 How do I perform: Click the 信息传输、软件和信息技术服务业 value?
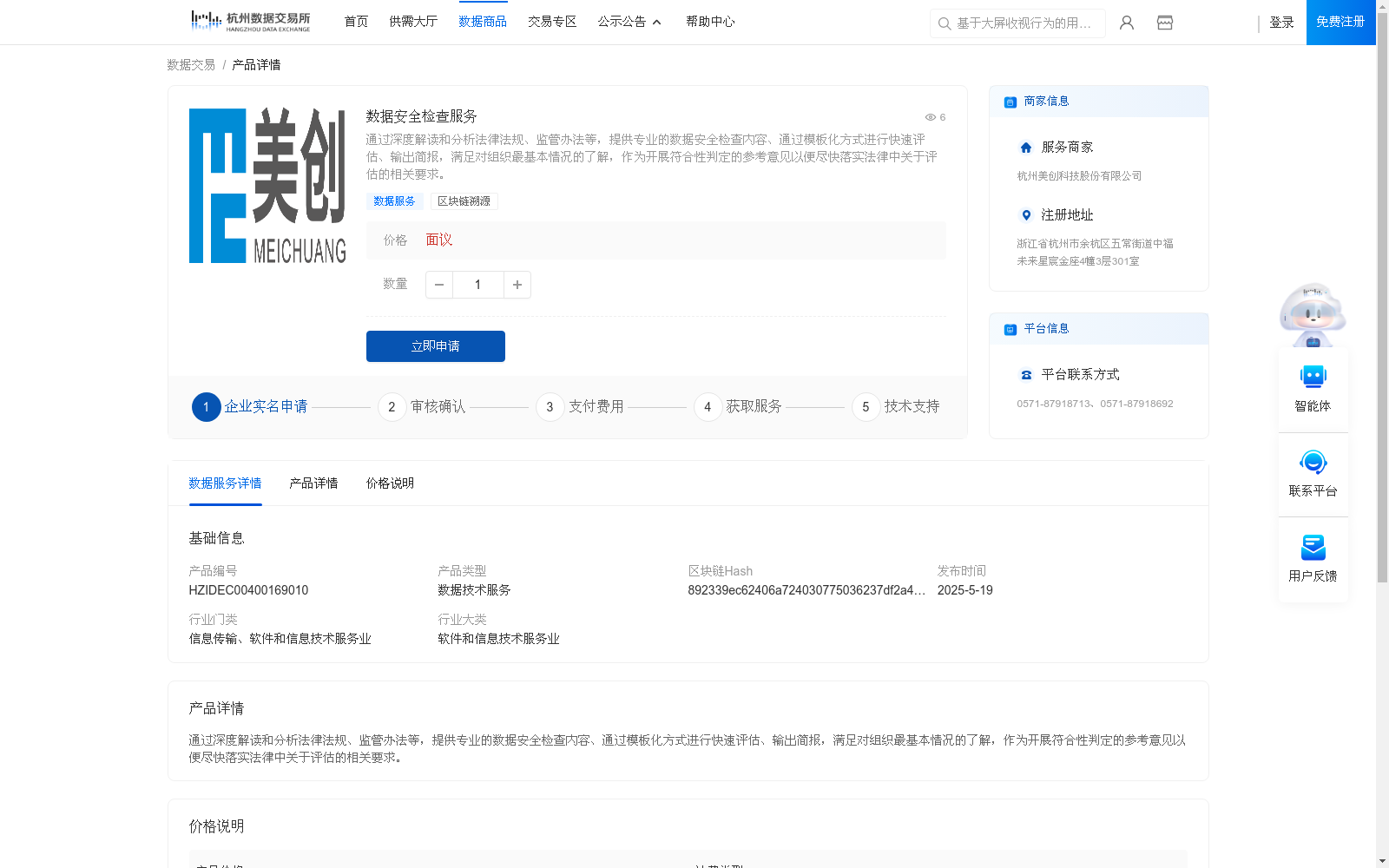click(x=280, y=639)
